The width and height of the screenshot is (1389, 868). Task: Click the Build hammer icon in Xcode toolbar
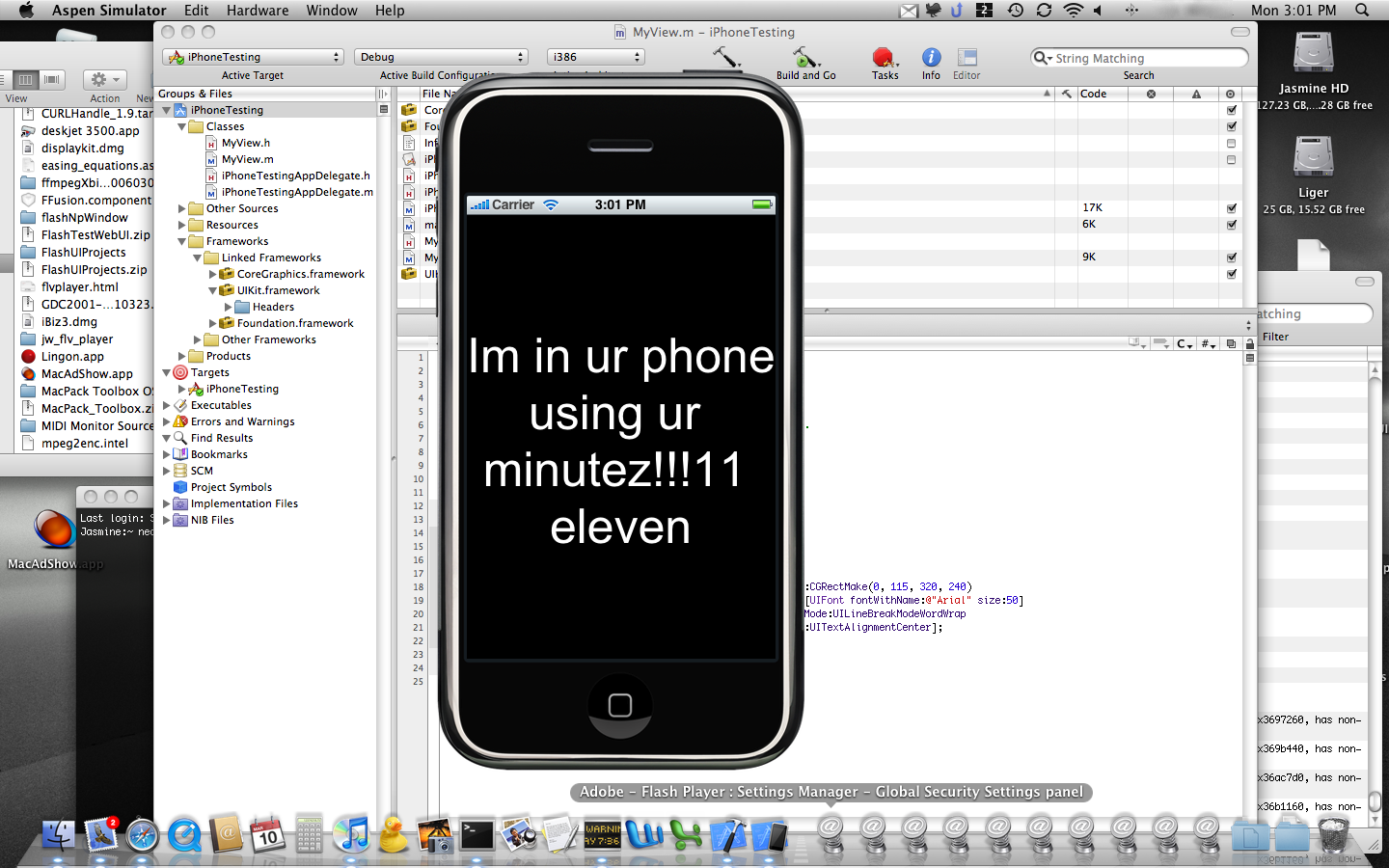(725, 57)
